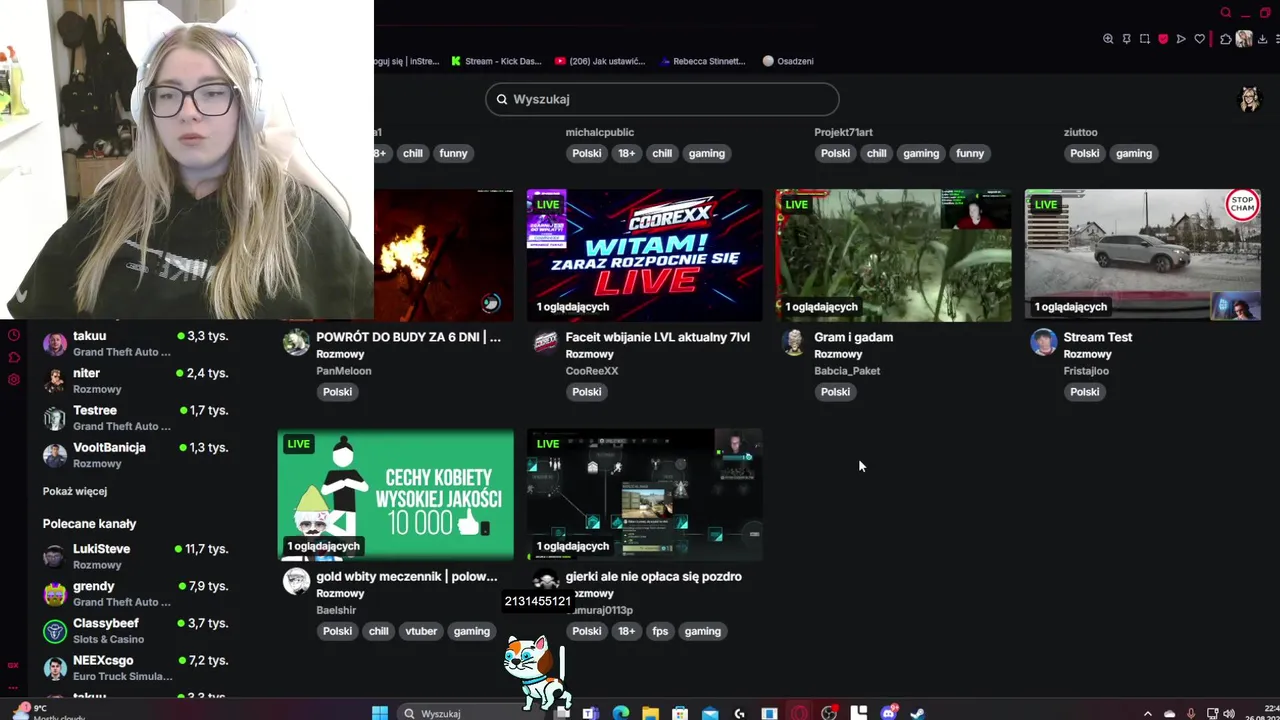This screenshot has height=720, width=1280.
Task: Open the gierki ale nie opłaca thumbnail
Action: [644, 494]
